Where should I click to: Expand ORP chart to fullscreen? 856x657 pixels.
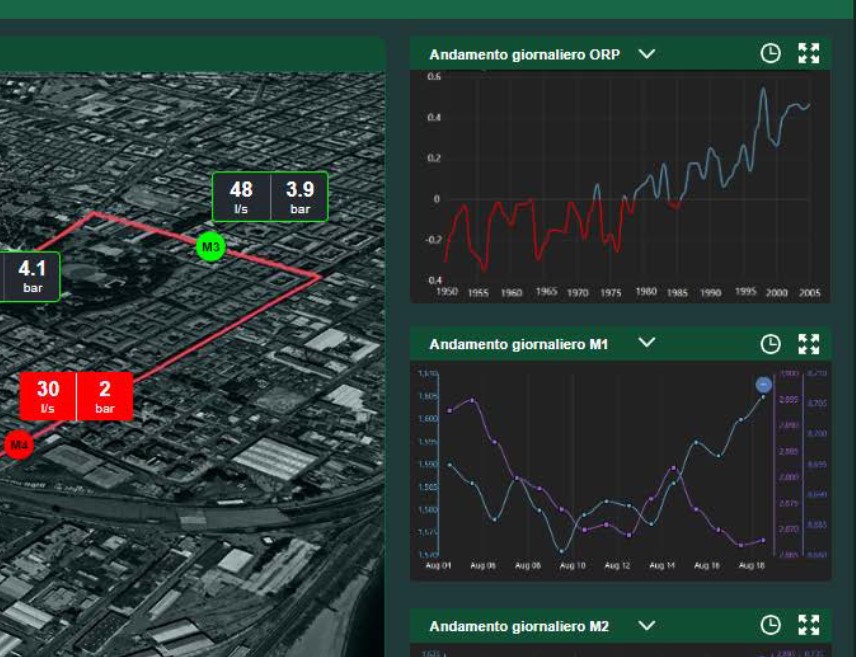[808, 54]
